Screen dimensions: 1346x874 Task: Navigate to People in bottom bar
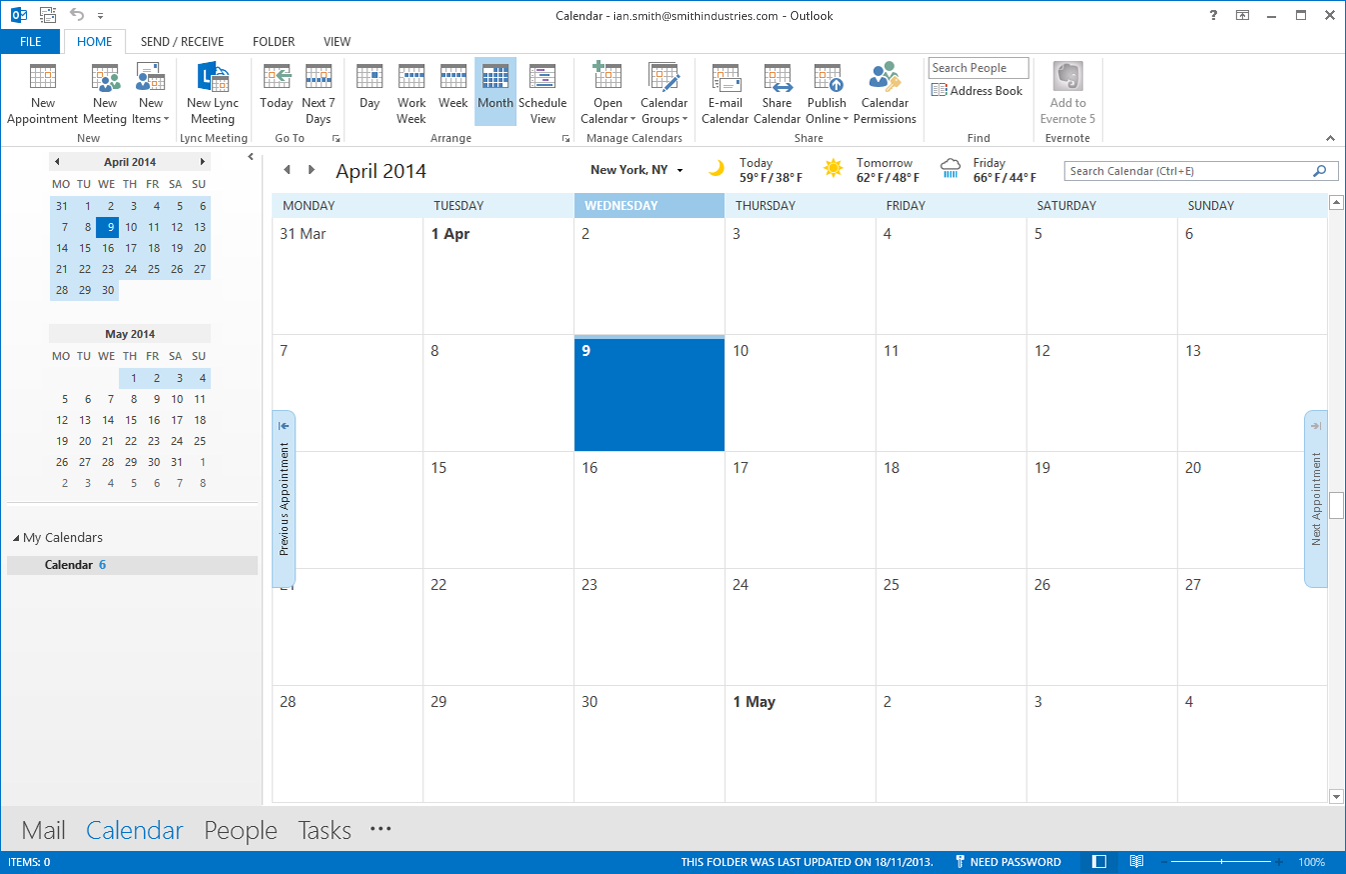coord(240,830)
